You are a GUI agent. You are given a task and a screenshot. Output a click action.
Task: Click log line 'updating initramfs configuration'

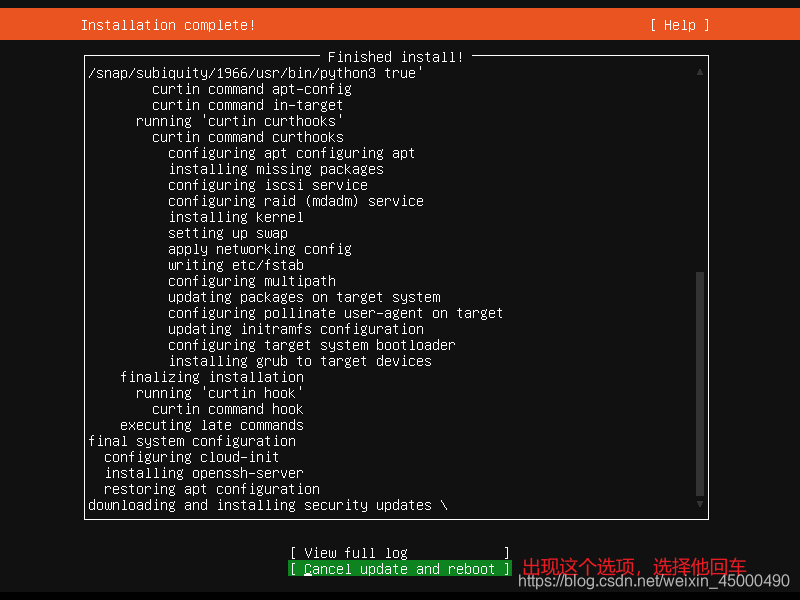click(296, 329)
